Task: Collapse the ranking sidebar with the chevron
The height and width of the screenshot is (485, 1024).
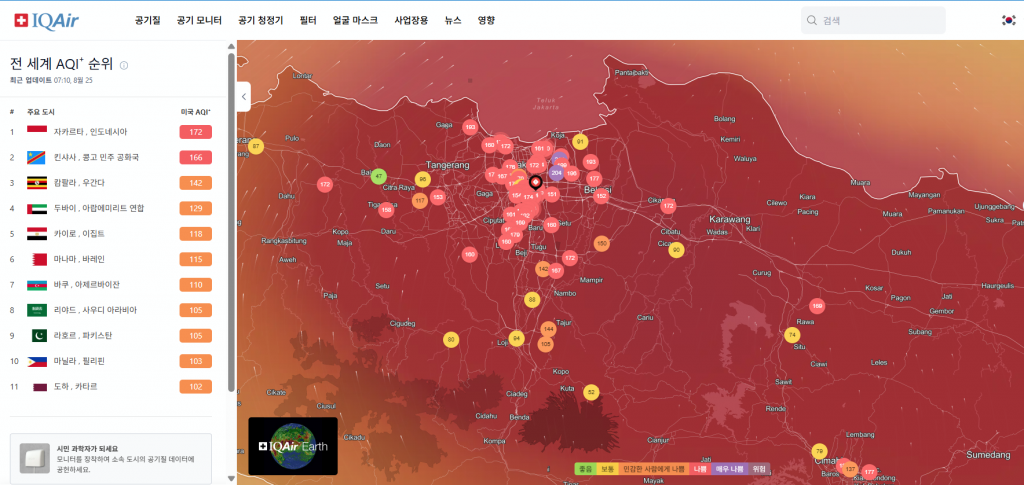Action: 244,97
